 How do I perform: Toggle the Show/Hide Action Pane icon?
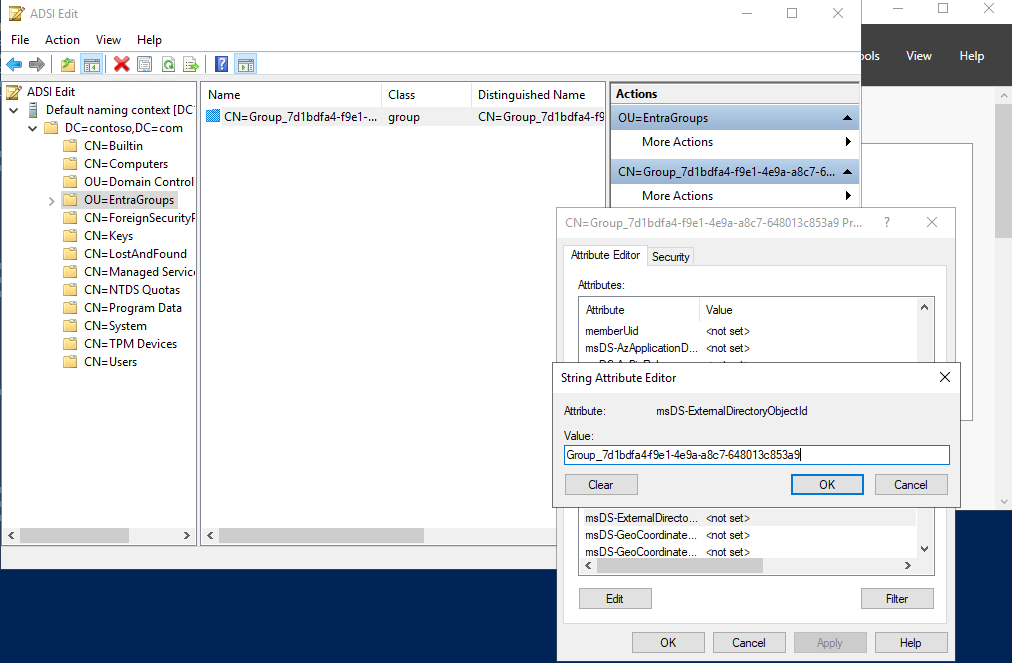coord(245,65)
